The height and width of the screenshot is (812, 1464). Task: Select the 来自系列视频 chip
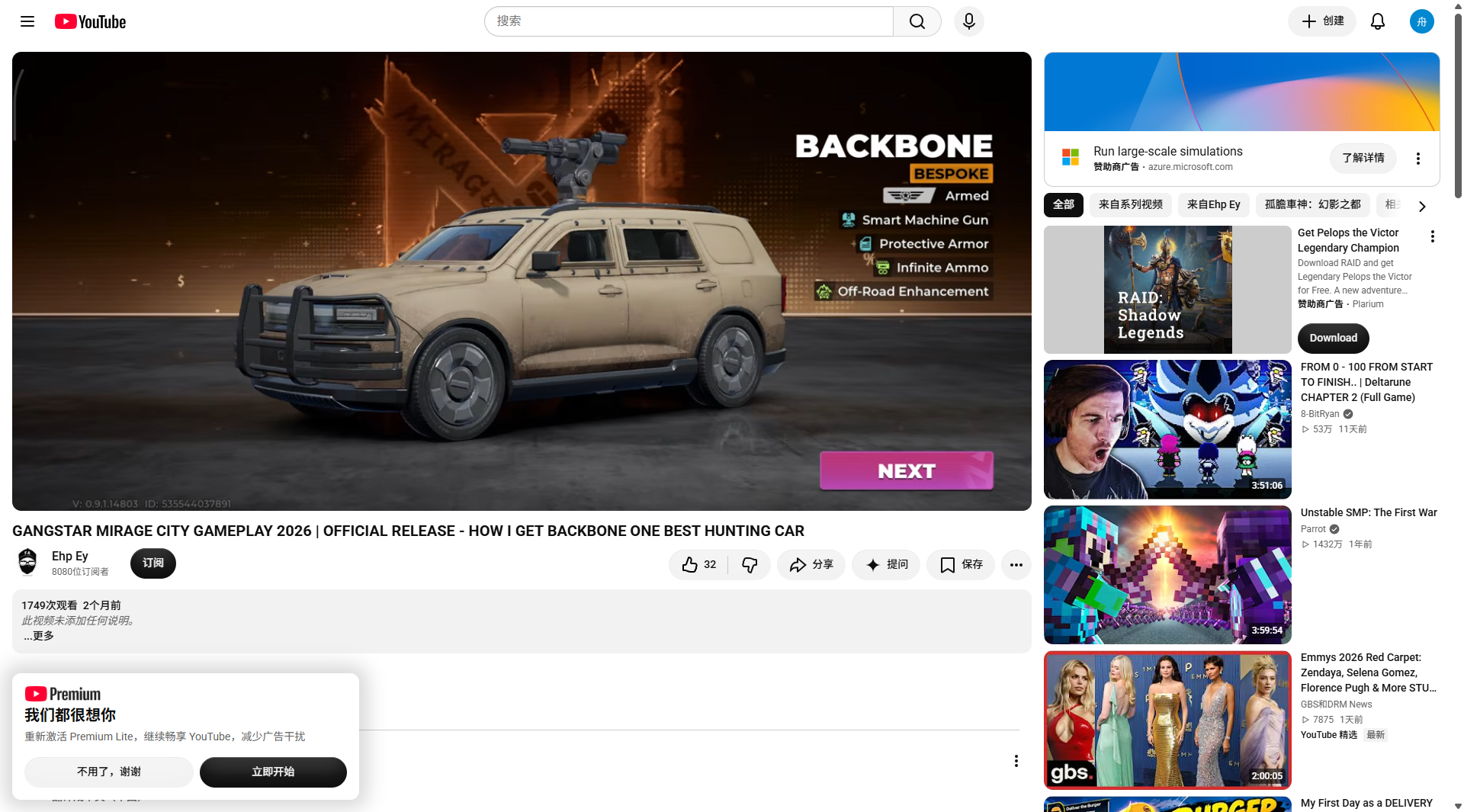[1130, 204]
